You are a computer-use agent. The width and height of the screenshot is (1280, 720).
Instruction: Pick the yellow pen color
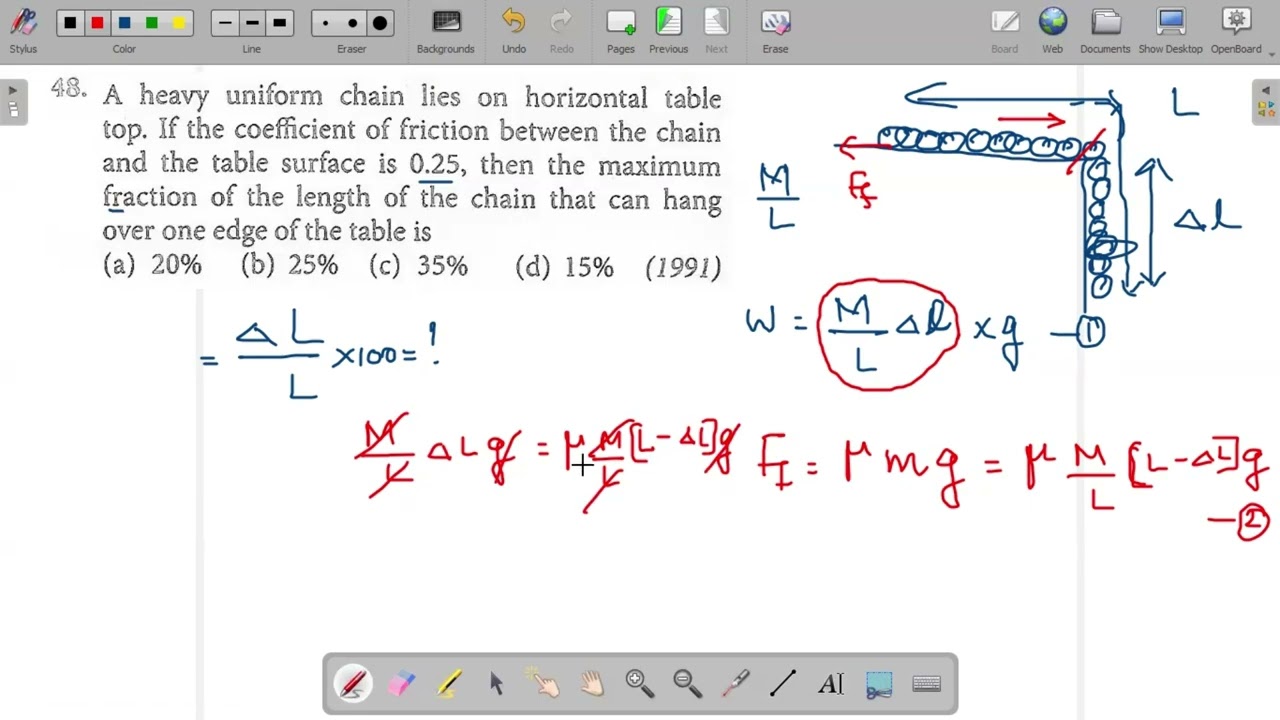(178, 23)
